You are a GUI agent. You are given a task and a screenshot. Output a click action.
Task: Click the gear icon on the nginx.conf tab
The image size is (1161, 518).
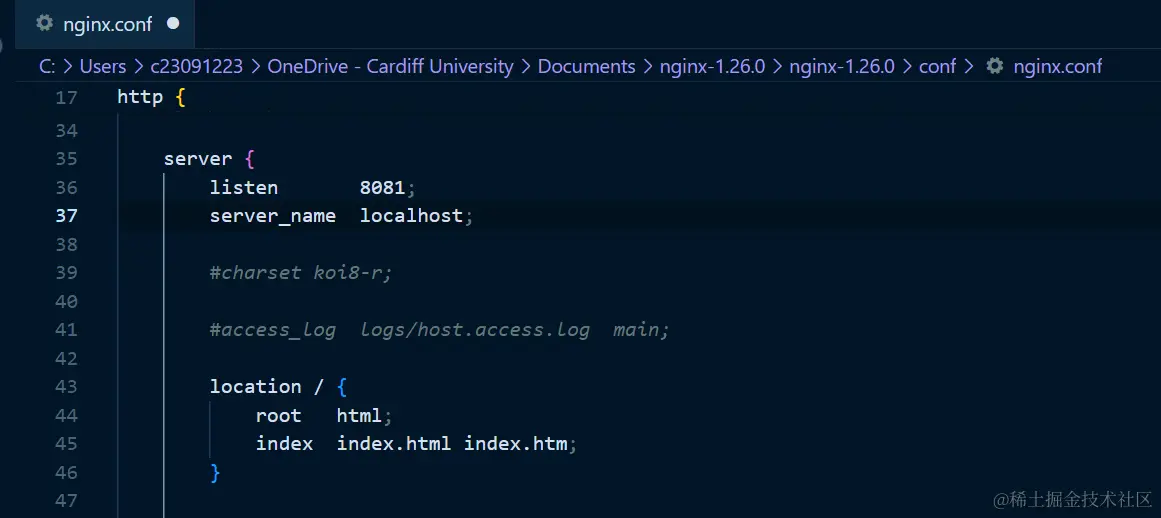pos(44,23)
